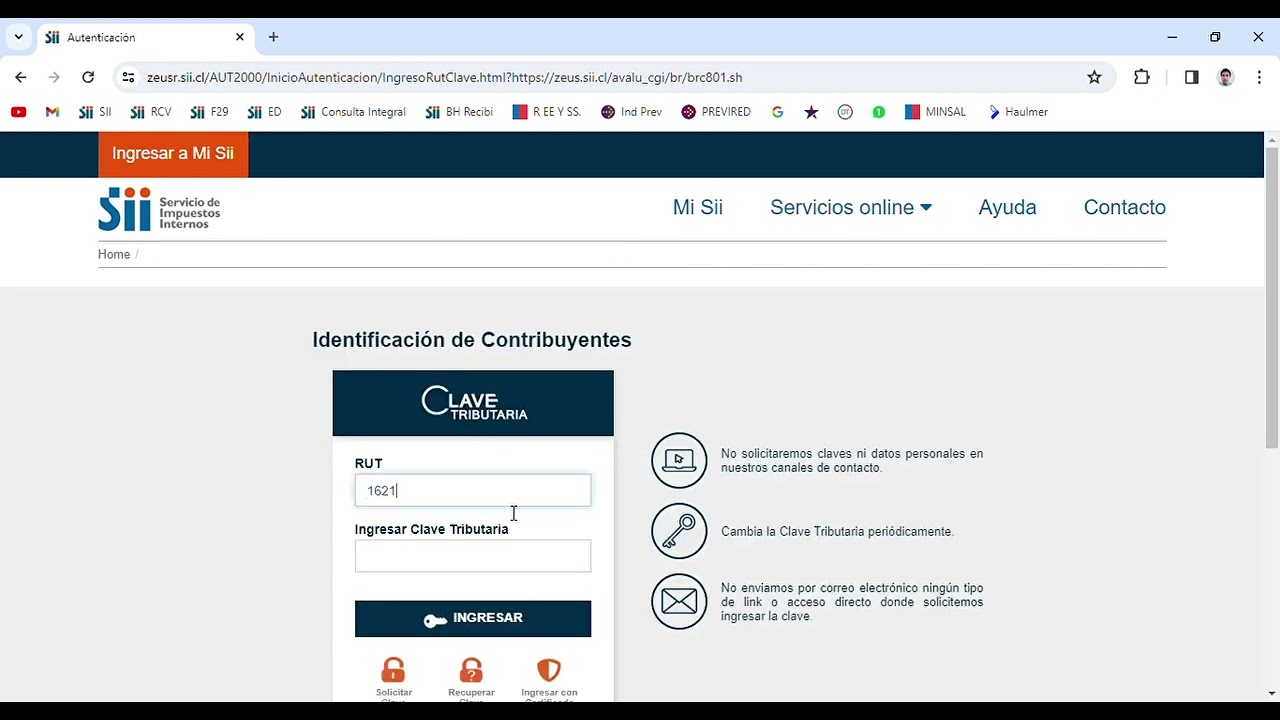The image size is (1280, 720).
Task: Open the BH Recibi bookmark
Action: (459, 112)
